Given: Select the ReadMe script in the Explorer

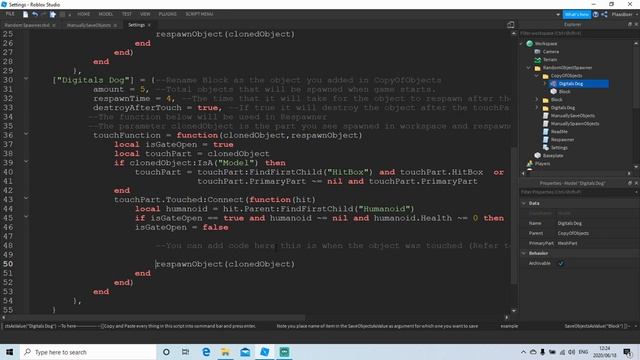Looking at the screenshot, I should 559,131.
